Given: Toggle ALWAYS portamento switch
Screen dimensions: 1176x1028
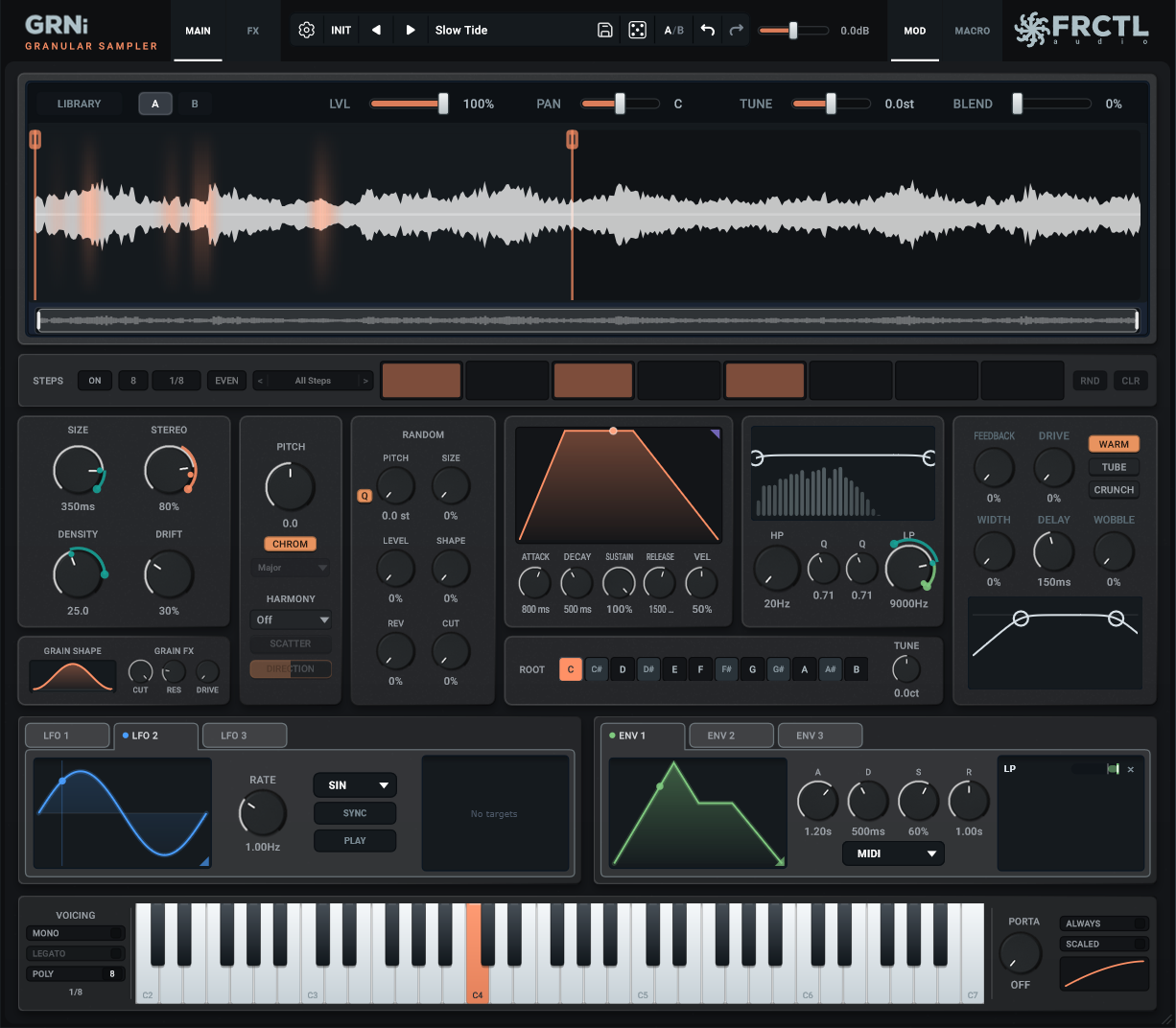Looking at the screenshot, I should (x=1104, y=923).
